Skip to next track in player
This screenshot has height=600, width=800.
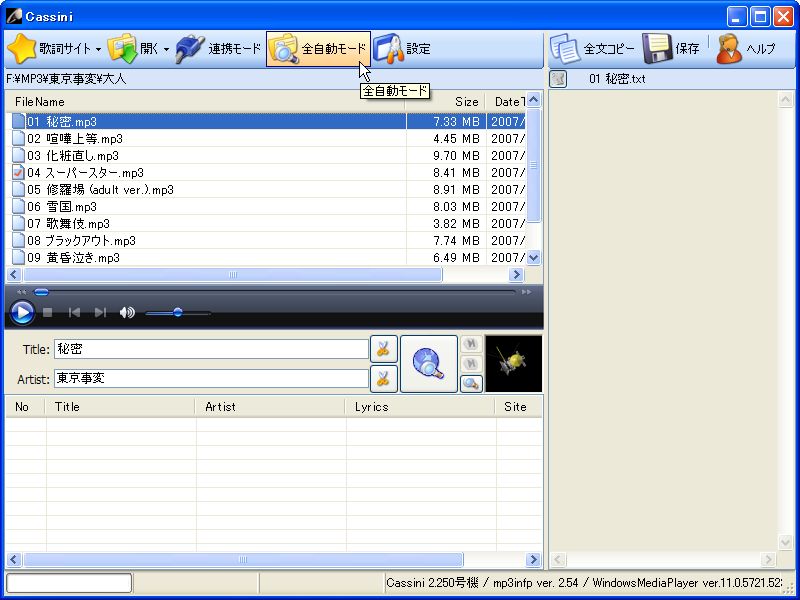101,312
